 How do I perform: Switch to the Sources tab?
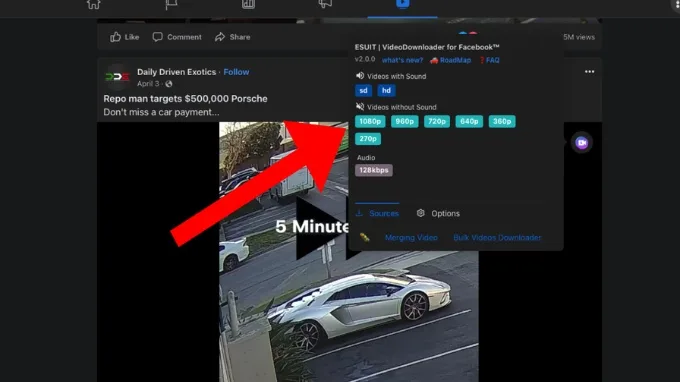coord(377,213)
